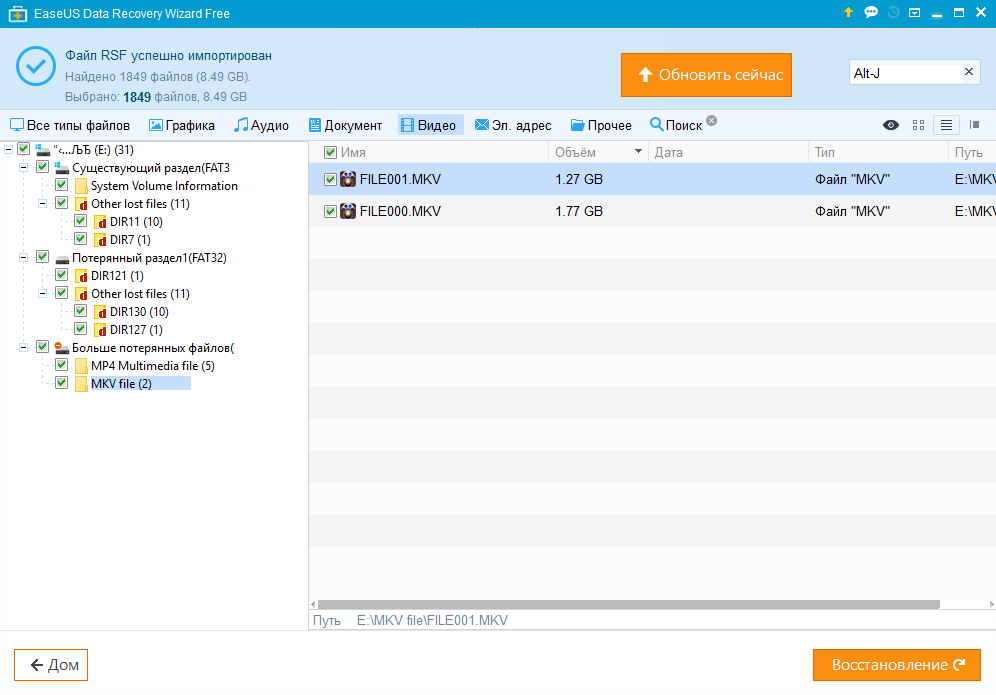
Task: Go back with Дом button
Action: click(x=51, y=665)
